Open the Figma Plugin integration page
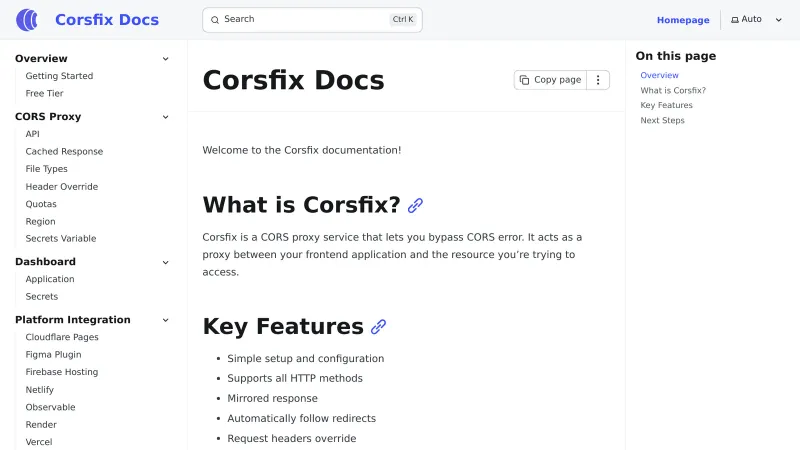The width and height of the screenshot is (800, 450). (x=53, y=355)
